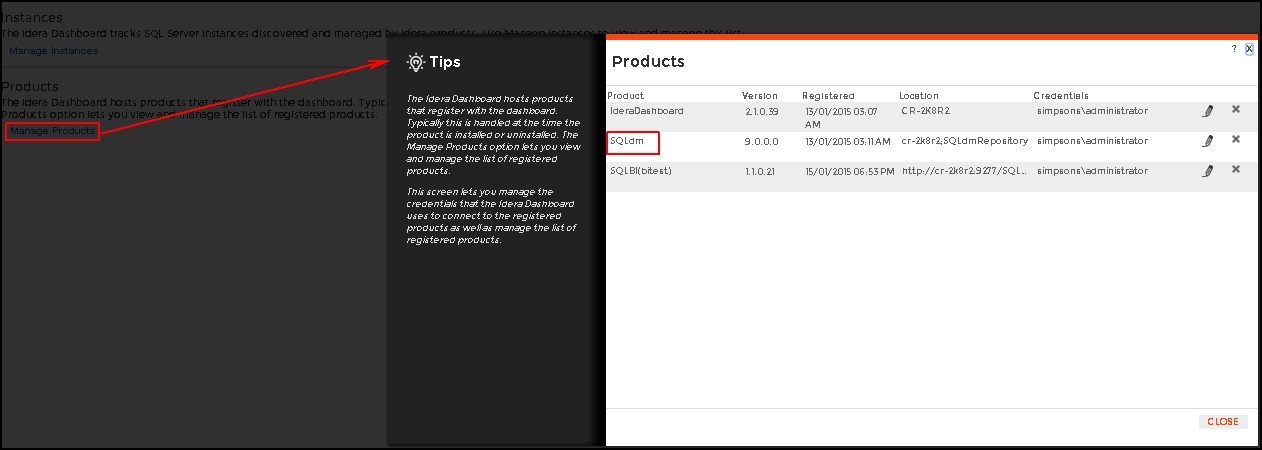Viewport: 1262px width, 450px height.
Task: Remove SQLBI(bitest) from registered products
Action: (1236, 170)
